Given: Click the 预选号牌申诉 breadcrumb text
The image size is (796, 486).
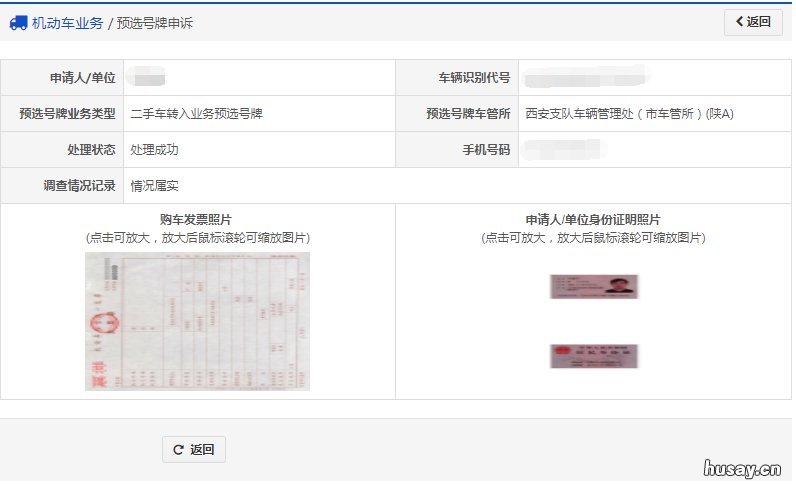Looking at the screenshot, I should click(155, 23).
